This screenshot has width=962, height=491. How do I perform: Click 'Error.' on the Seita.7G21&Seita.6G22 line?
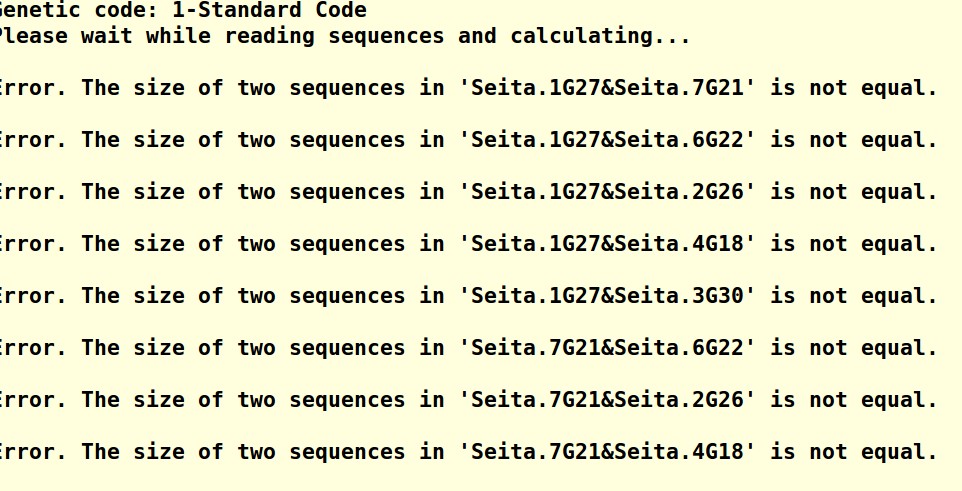click(x=33, y=348)
